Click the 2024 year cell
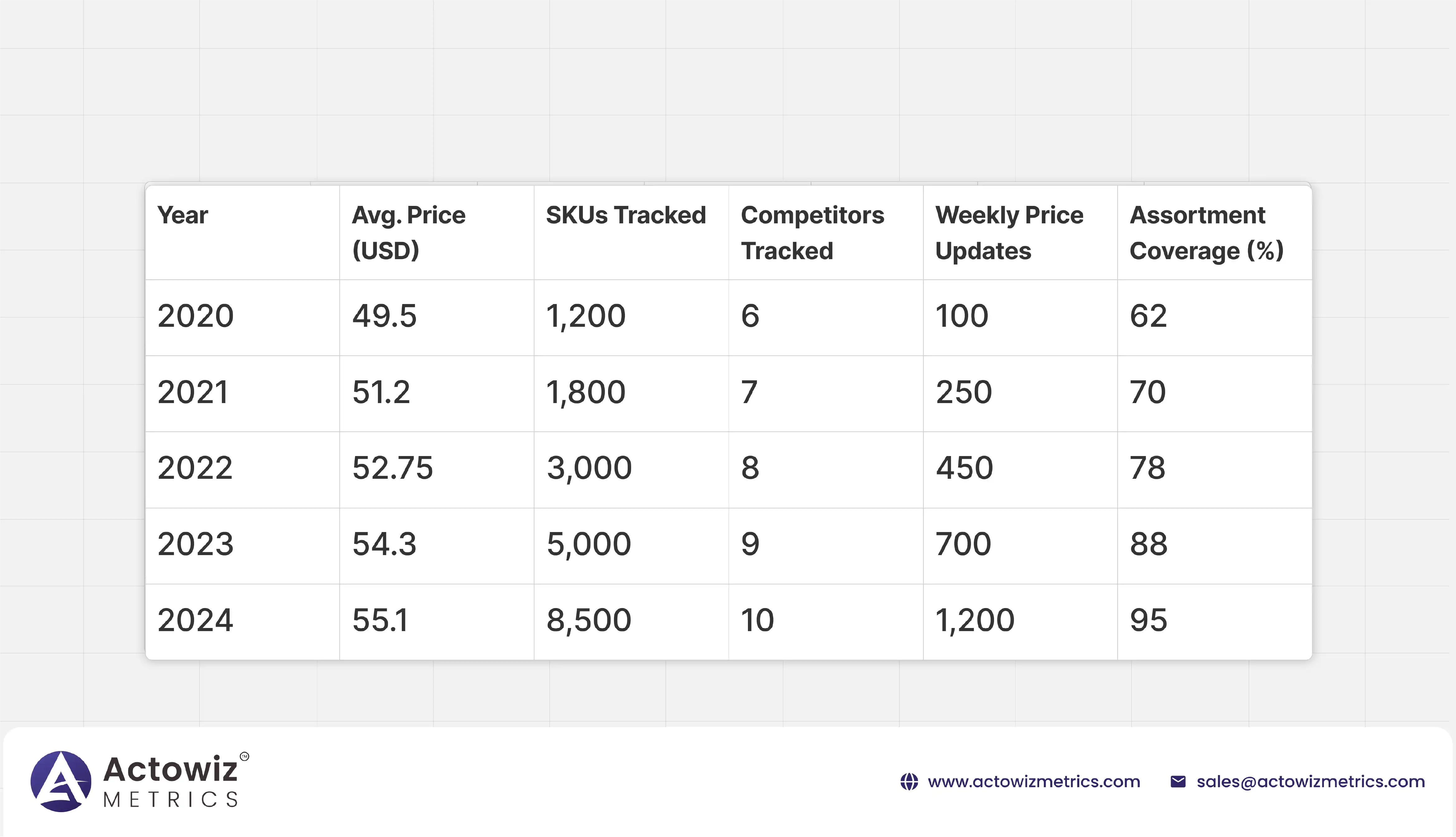Image resolution: width=1456 pixels, height=837 pixels. coord(195,620)
